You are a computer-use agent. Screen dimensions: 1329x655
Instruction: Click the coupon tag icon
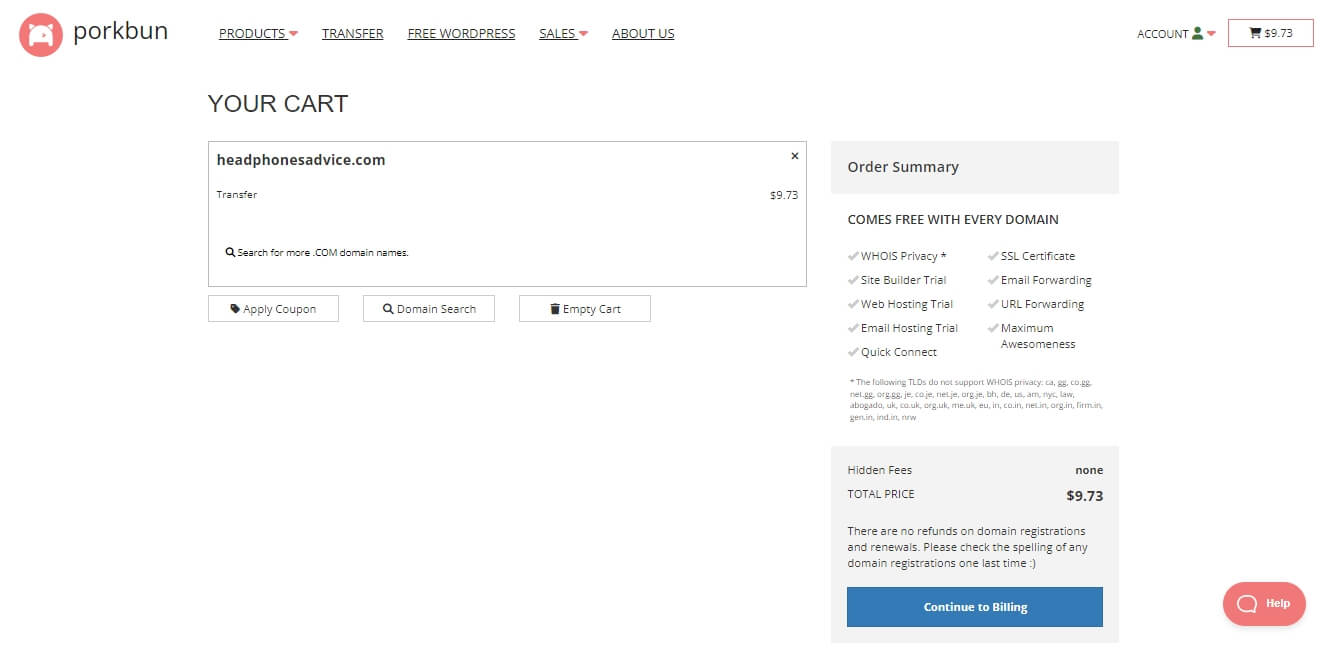pos(235,309)
